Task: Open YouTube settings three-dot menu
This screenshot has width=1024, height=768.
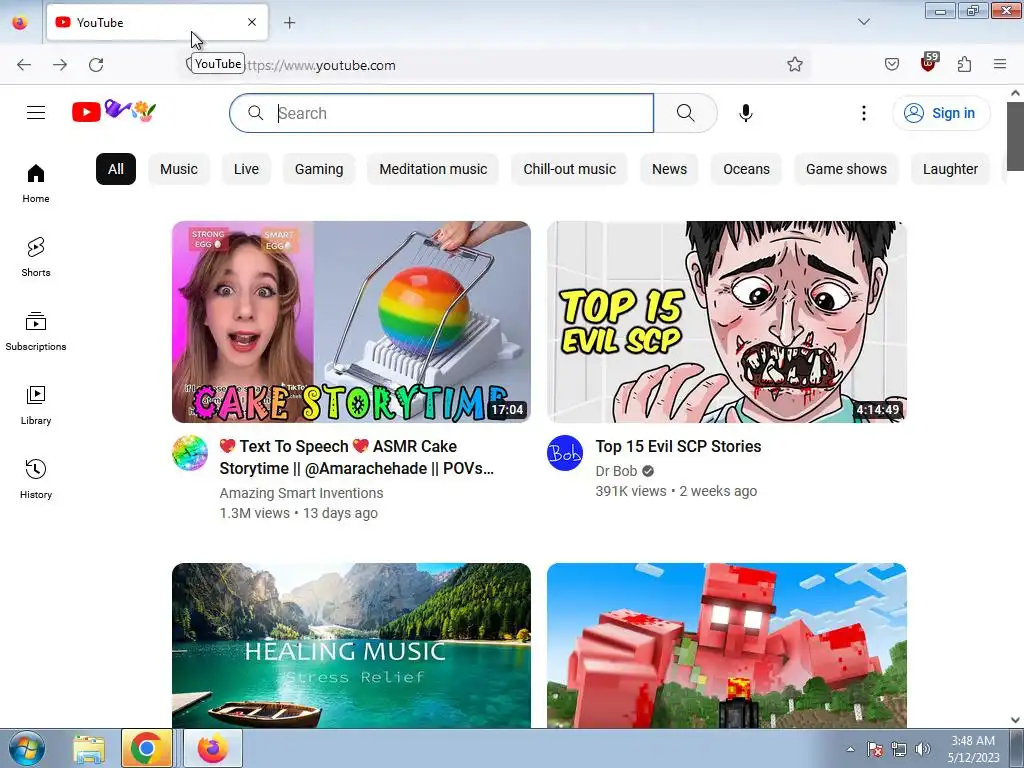Action: coord(863,113)
